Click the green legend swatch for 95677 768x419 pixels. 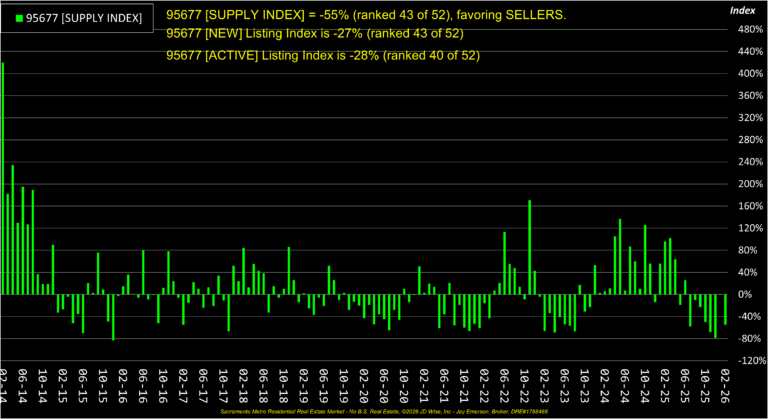tap(20, 19)
